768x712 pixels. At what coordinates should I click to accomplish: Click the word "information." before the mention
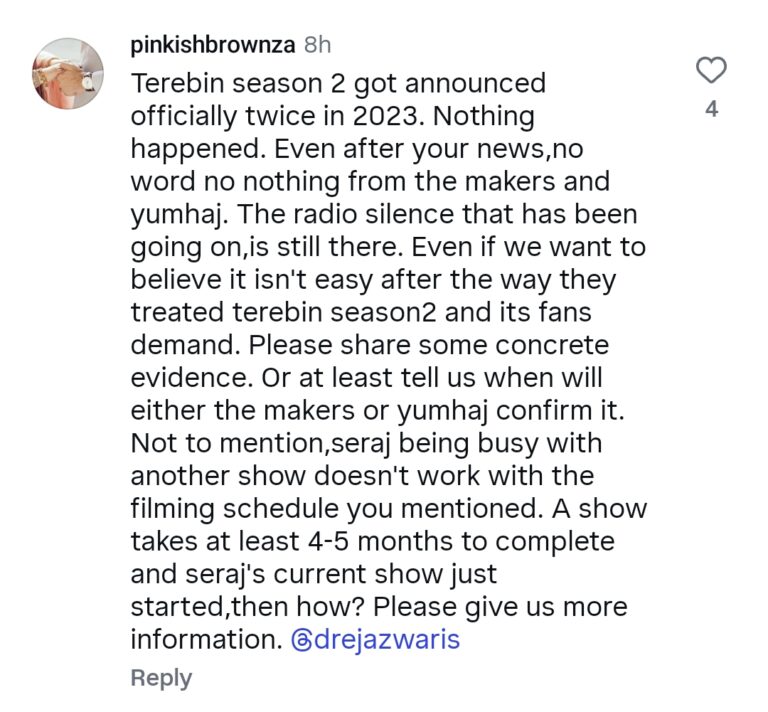click(x=206, y=639)
